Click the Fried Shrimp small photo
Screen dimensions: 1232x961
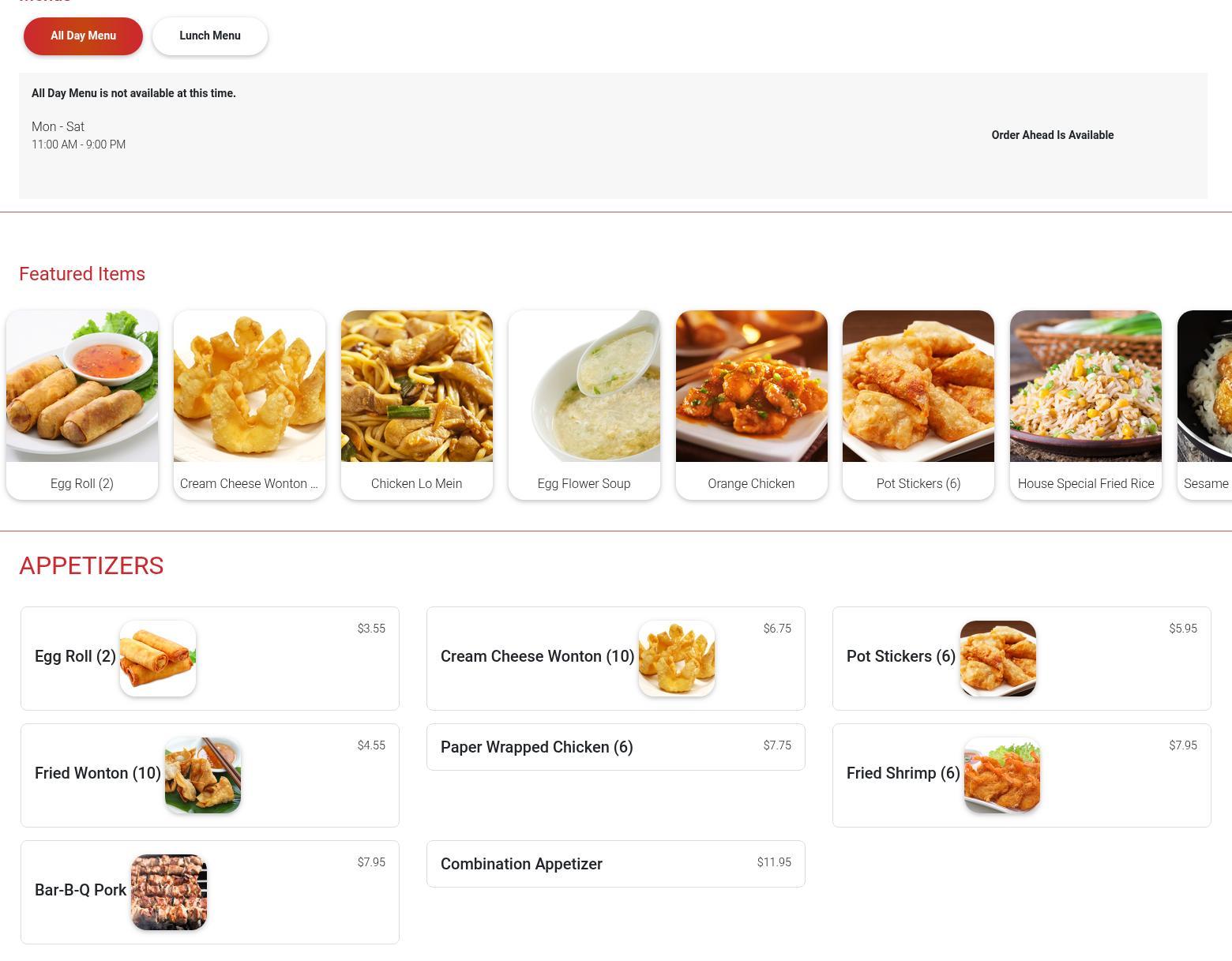[x=1002, y=775]
